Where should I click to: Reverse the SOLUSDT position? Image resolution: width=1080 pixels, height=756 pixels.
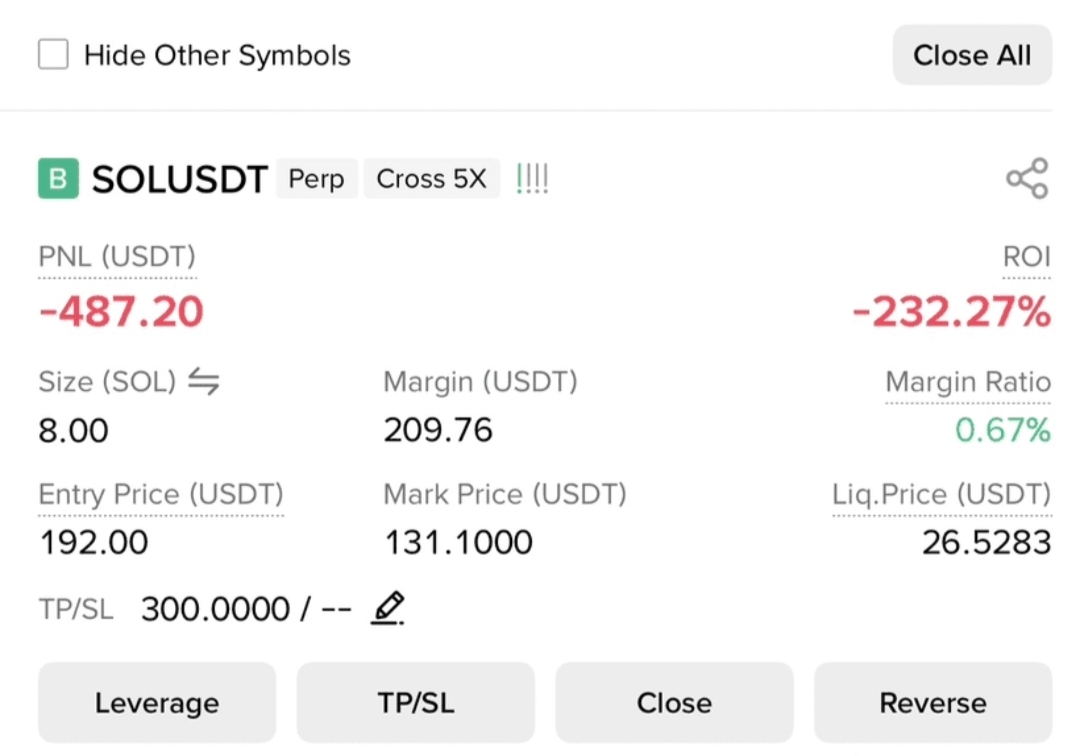933,703
